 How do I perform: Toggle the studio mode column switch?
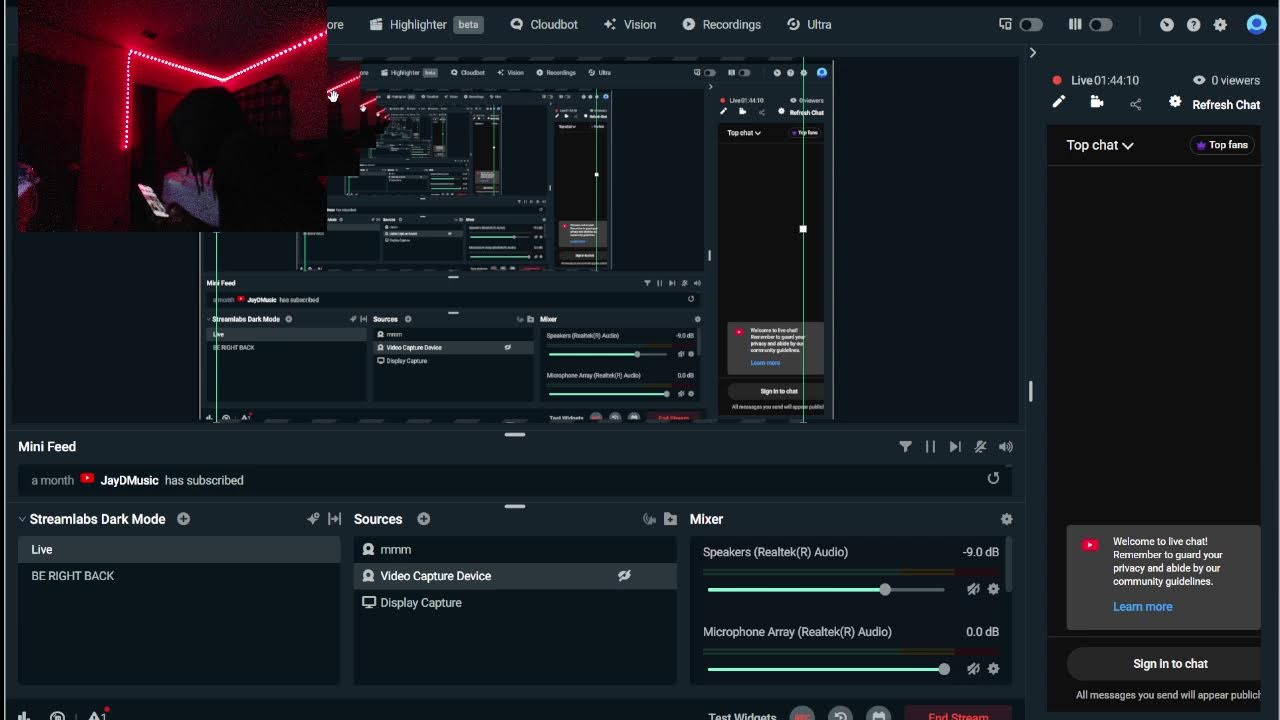tap(1100, 24)
